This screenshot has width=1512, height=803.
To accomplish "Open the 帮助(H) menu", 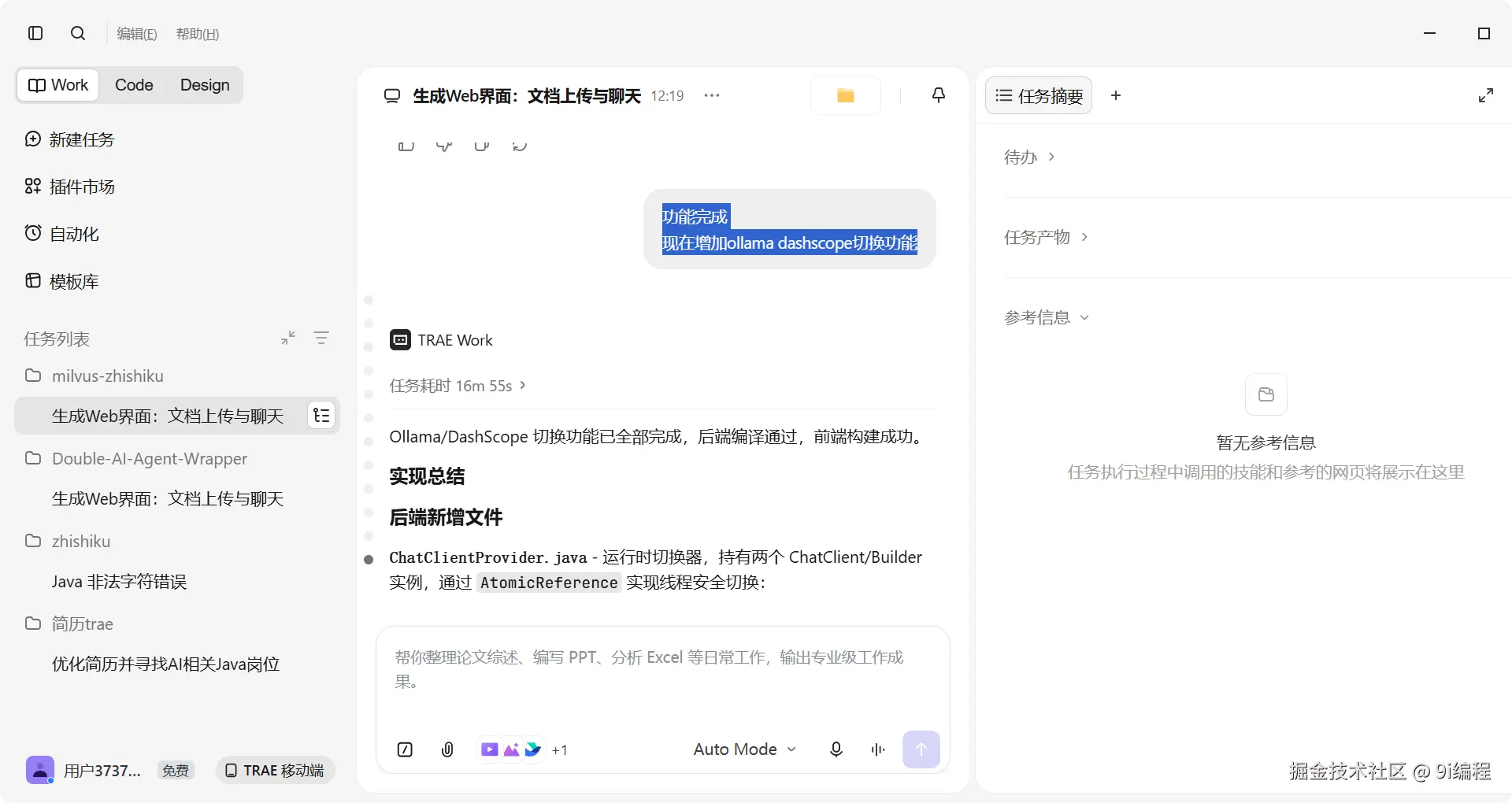I will point(198,34).
